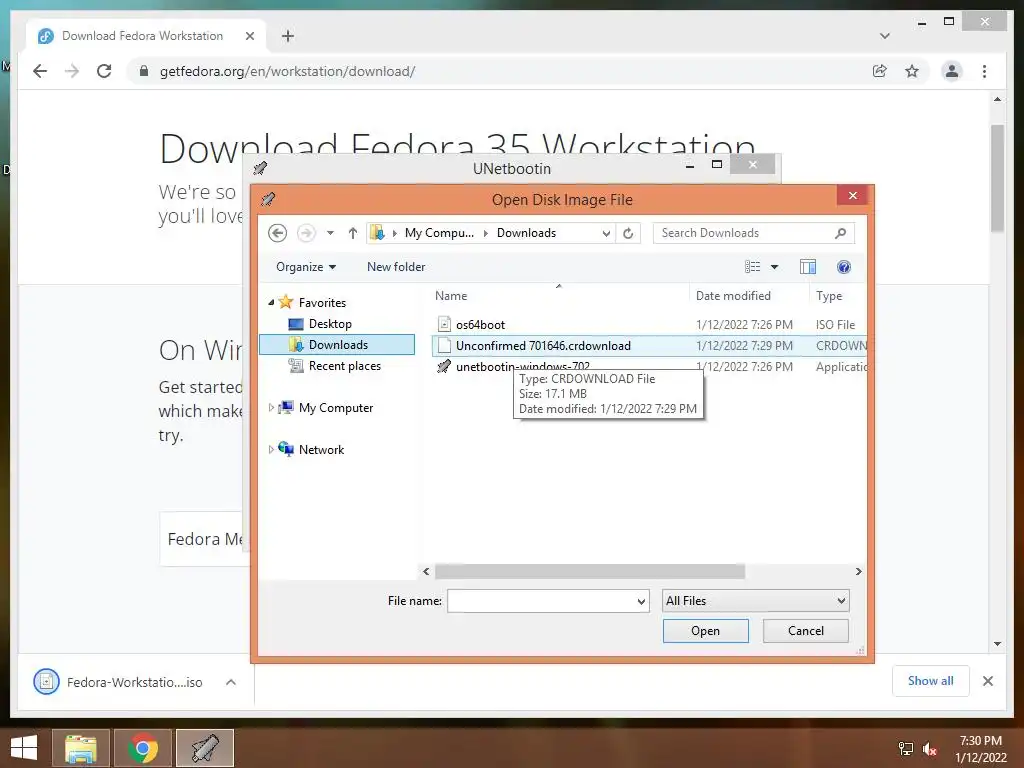Click the network tray icon
The width and height of the screenshot is (1024, 768).
pos(906,749)
